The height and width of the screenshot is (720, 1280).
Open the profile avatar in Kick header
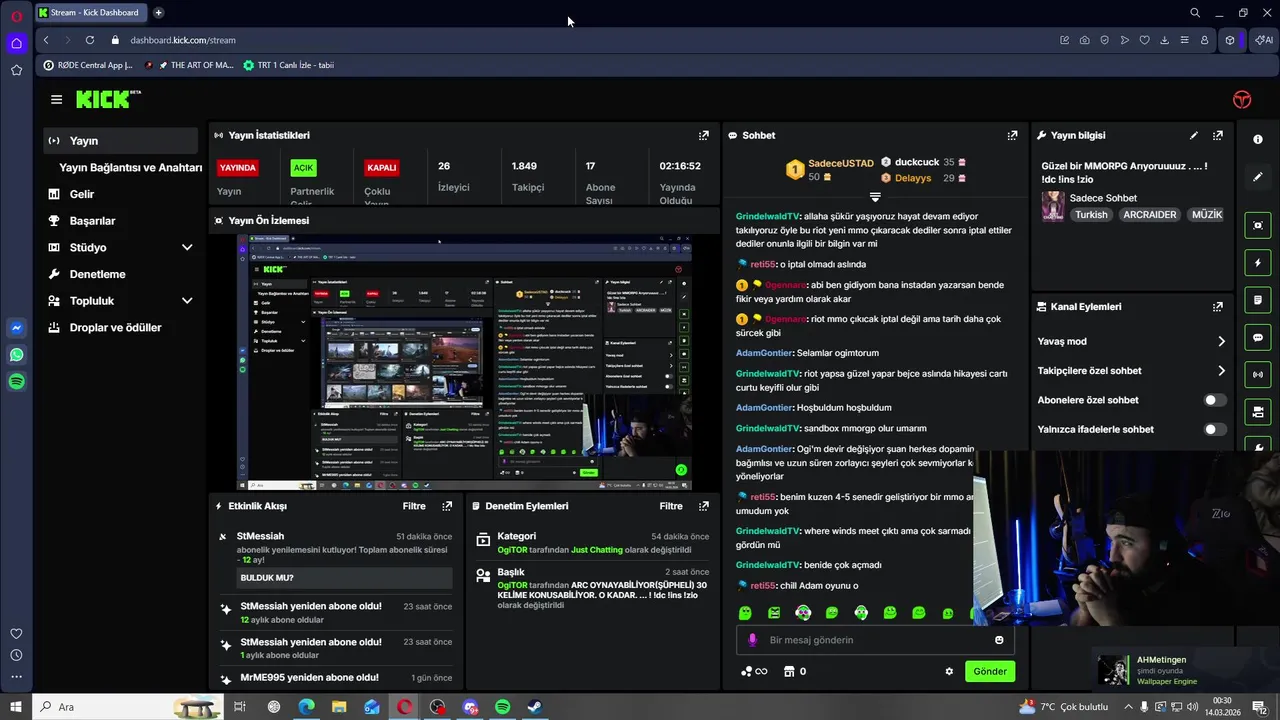(x=1242, y=99)
